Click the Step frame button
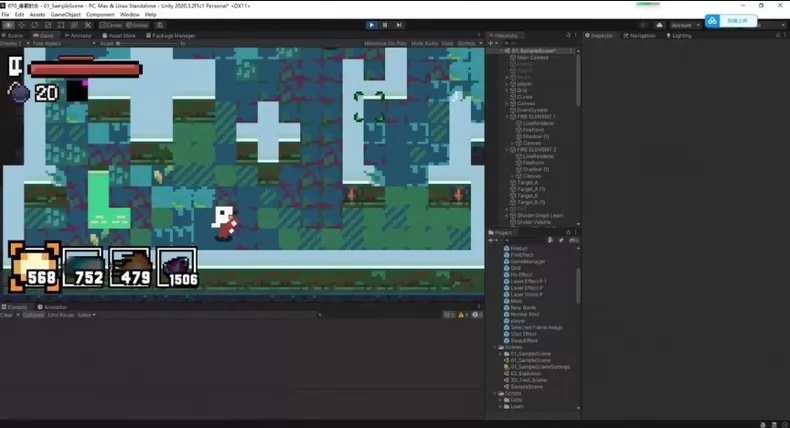 point(399,25)
